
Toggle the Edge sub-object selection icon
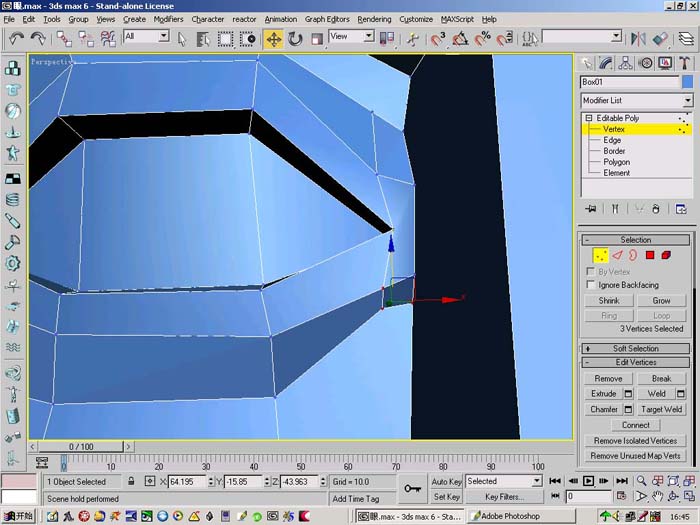[617, 255]
